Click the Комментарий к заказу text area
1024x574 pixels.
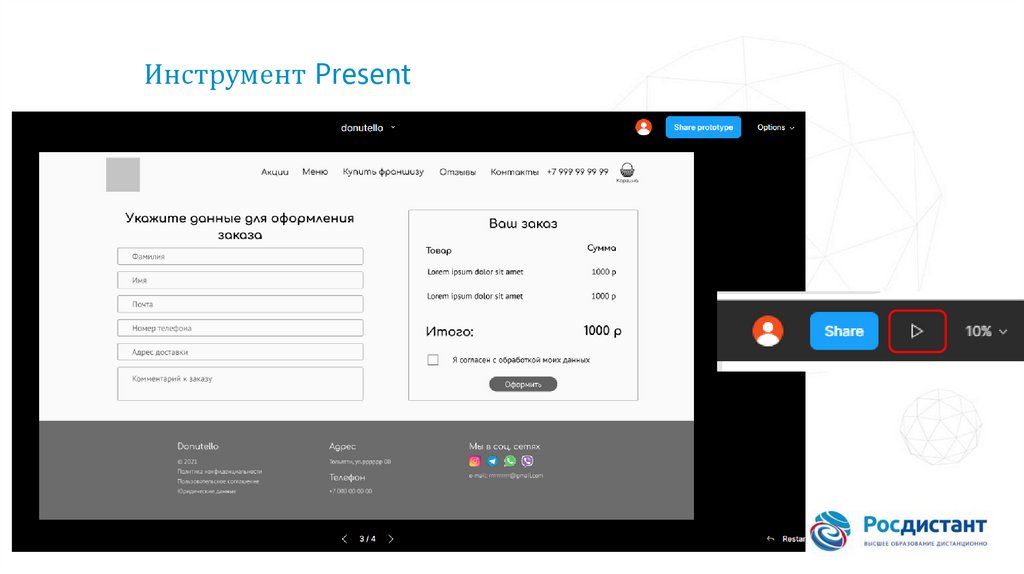[240, 384]
